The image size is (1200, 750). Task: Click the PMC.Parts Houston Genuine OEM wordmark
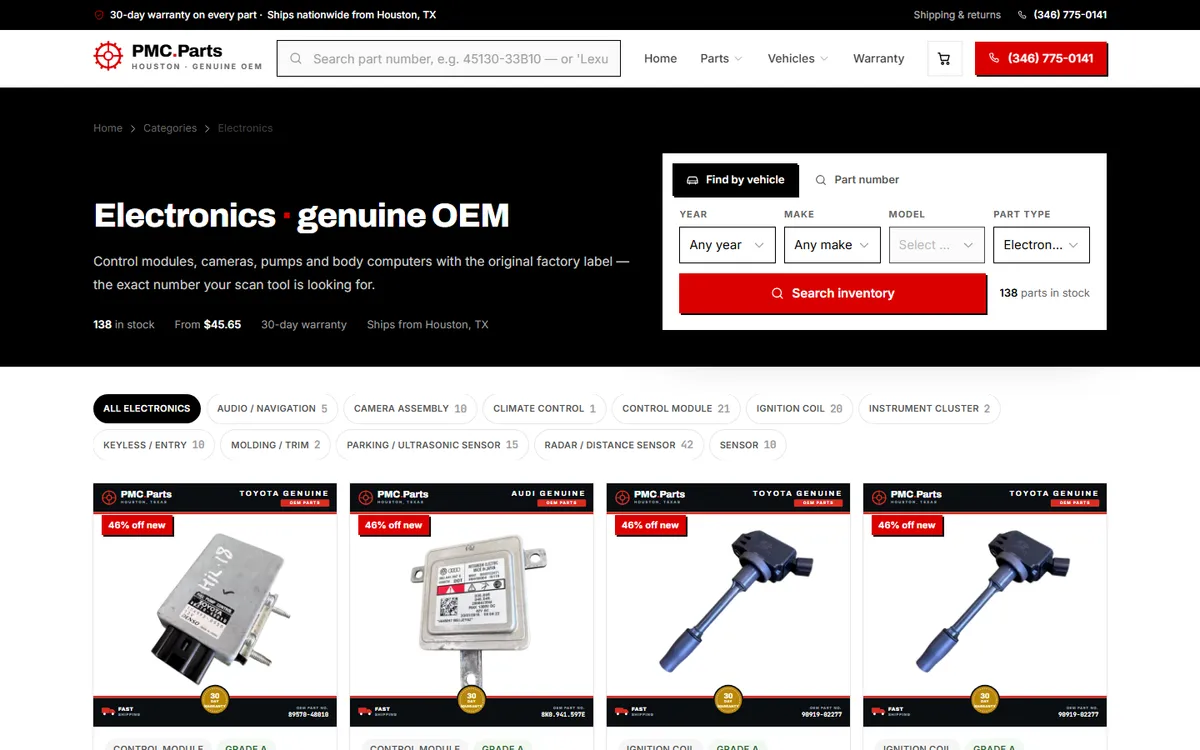(x=197, y=57)
